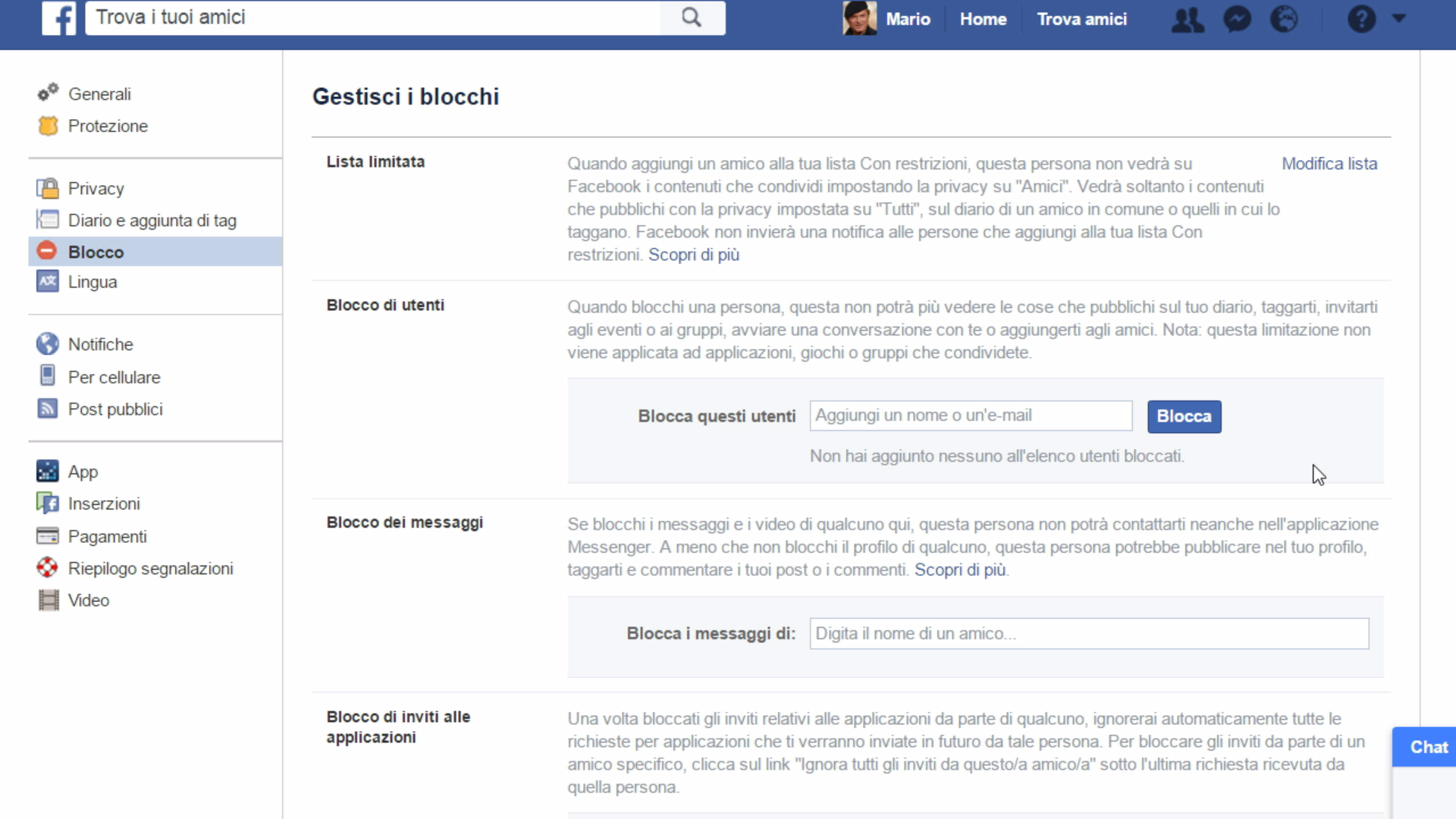Image resolution: width=1456 pixels, height=819 pixels.
Task: Open notifications globe icon
Action: point(1284,20)
